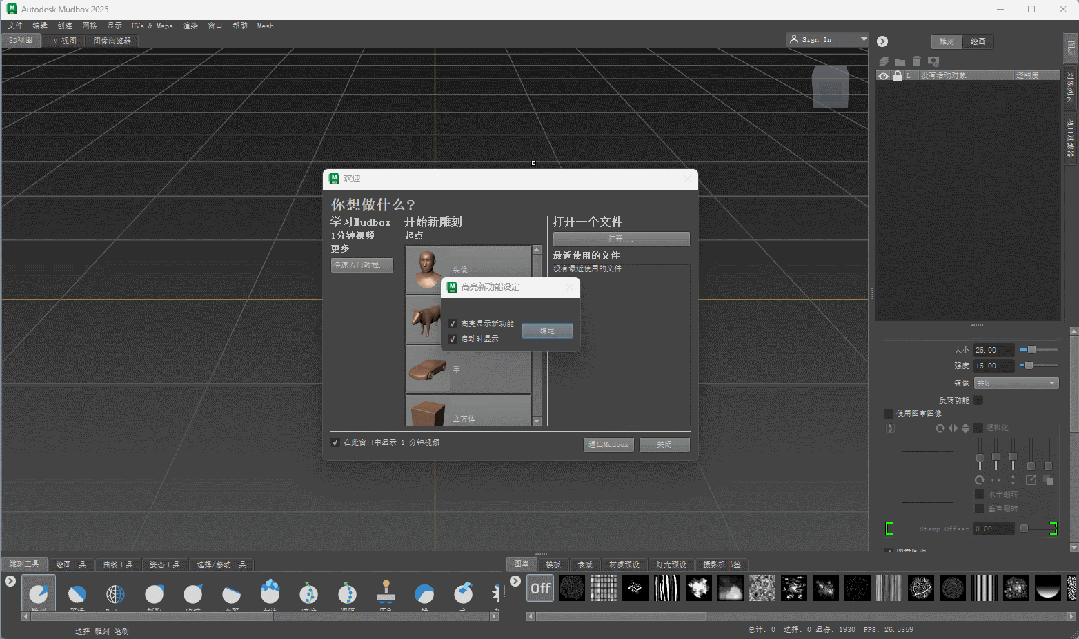Click the delete layer trash icon
Screen dimensions: 1079x639
(917, 61)
